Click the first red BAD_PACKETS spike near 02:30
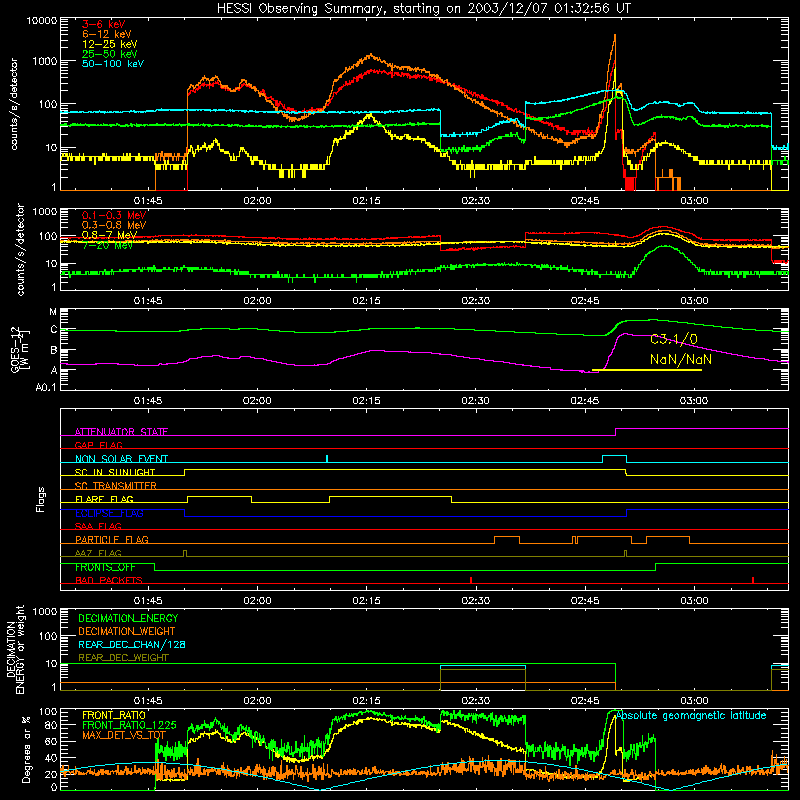 [x=471, y=580]
